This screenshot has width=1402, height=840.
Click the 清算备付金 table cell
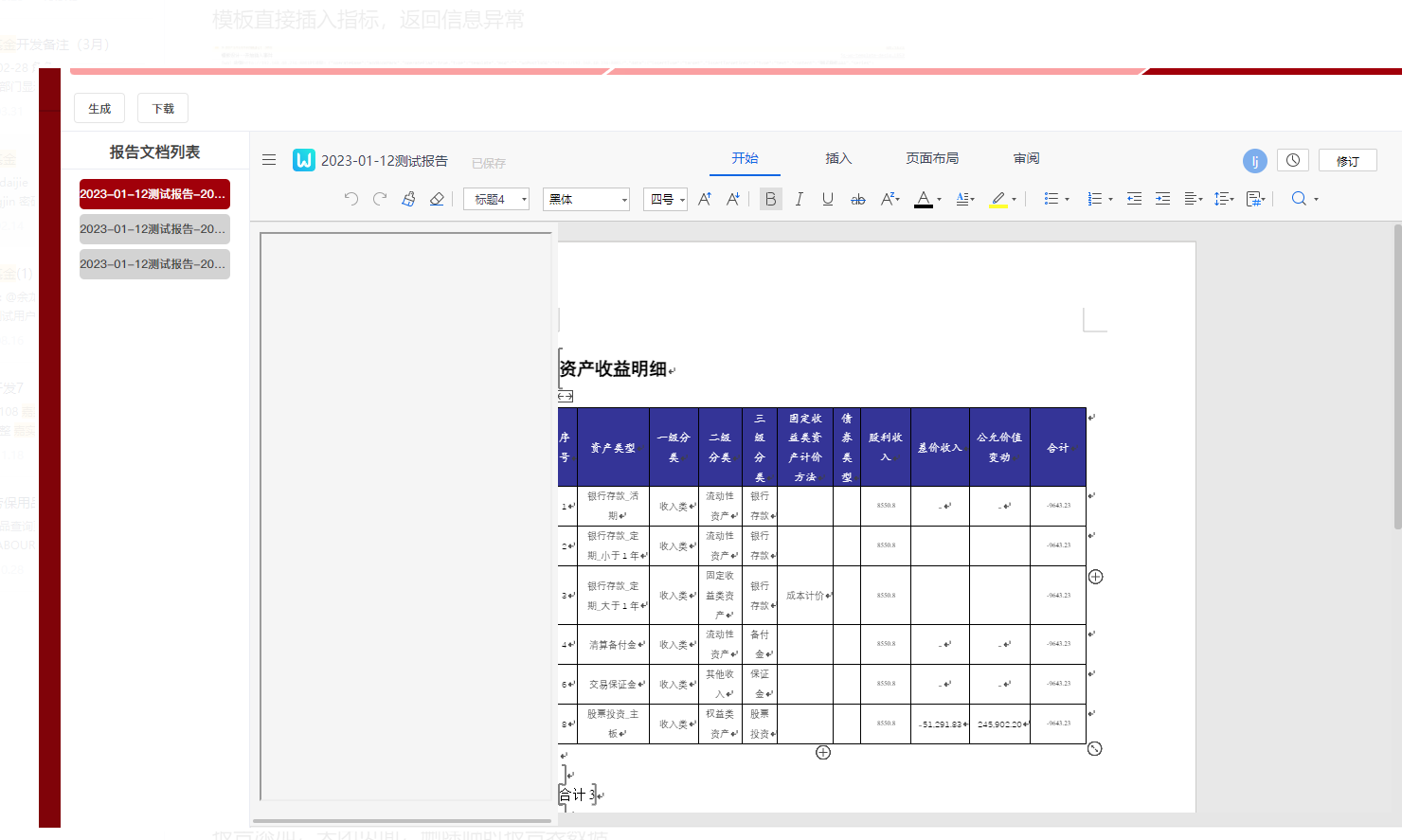click(613, 644)
